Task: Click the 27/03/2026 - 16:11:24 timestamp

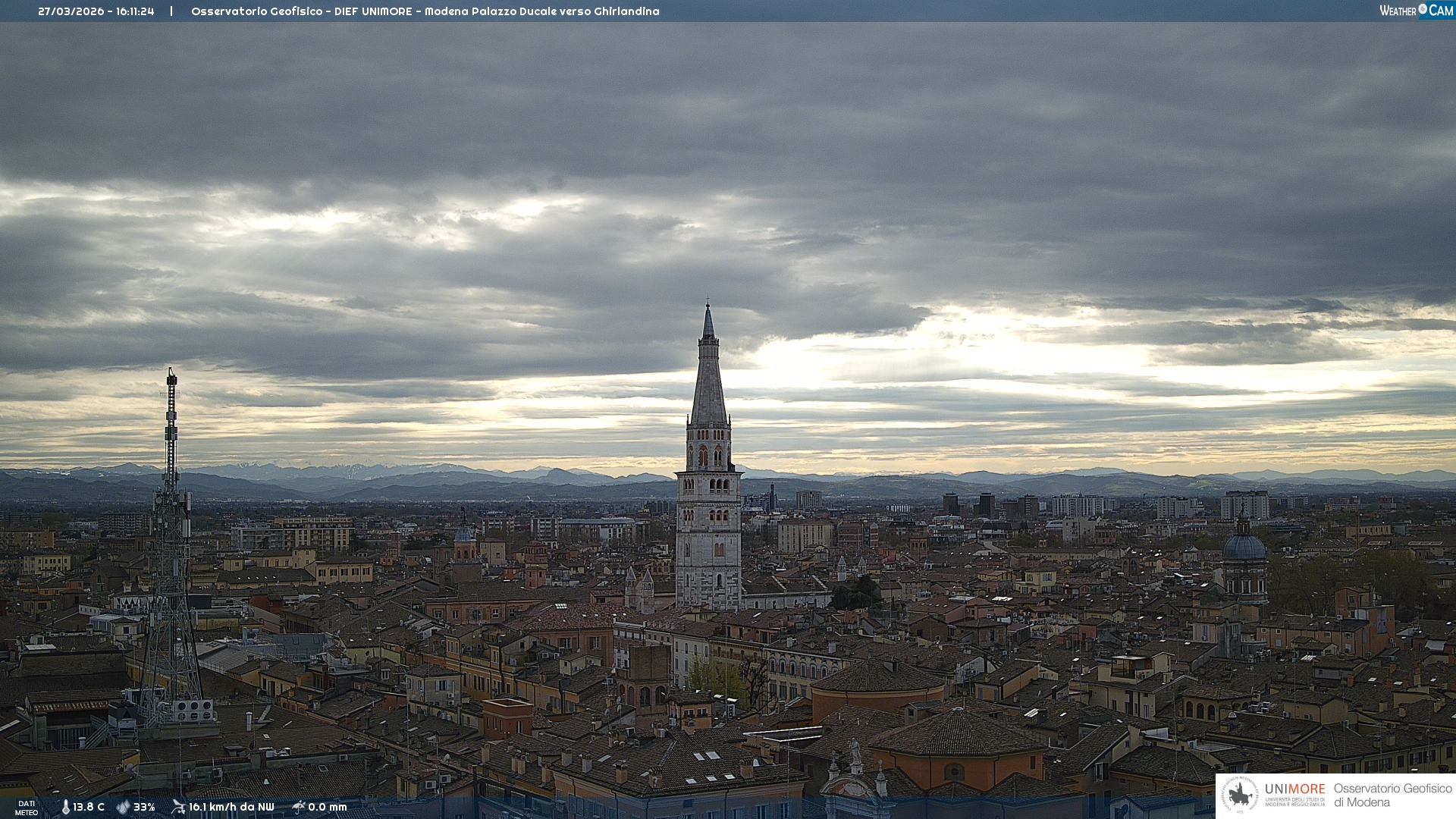Action: click(x=96, y=11)
